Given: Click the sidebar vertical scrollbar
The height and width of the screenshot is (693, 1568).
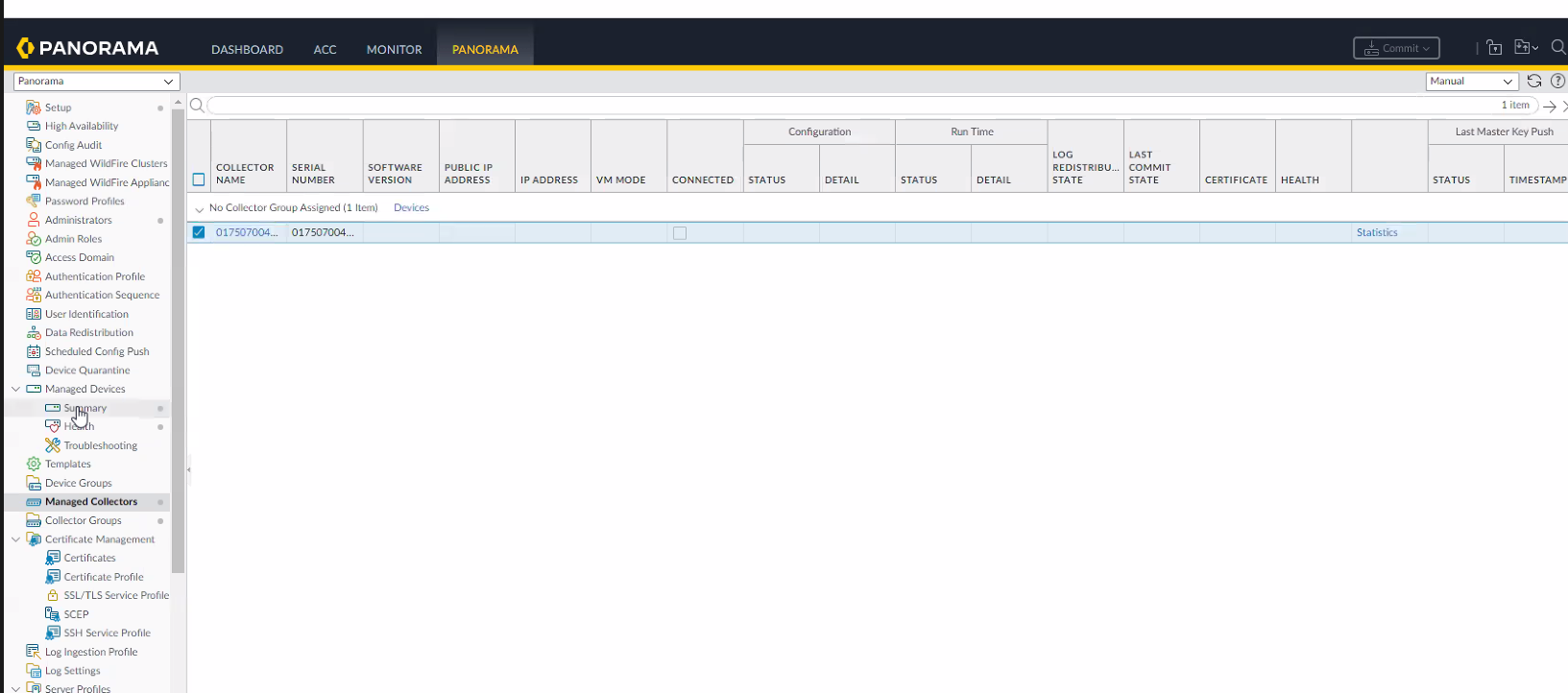Looking at the screenshot, I should click(178, 336).
